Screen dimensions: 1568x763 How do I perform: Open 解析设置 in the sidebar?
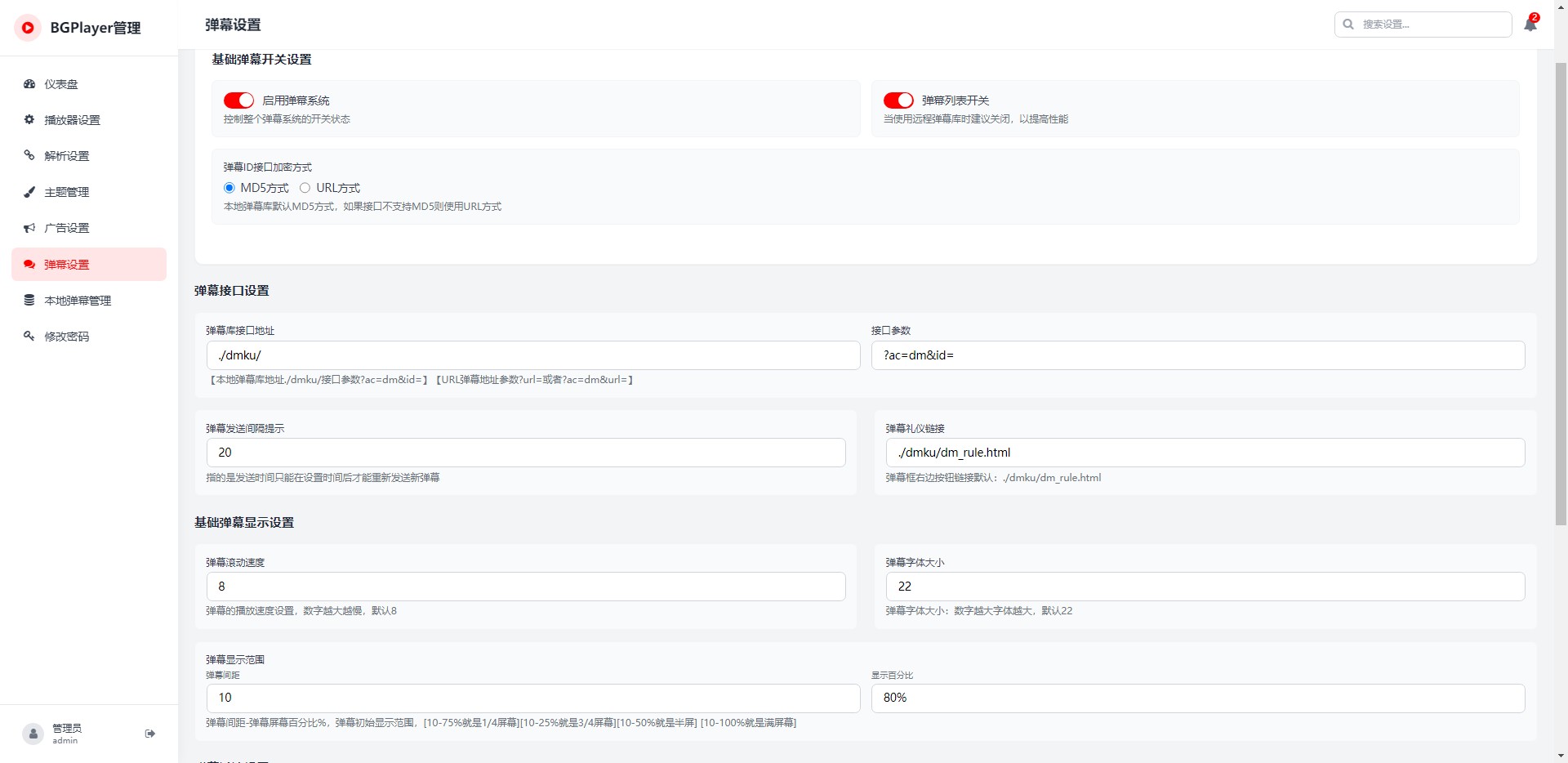pos(67,156)
